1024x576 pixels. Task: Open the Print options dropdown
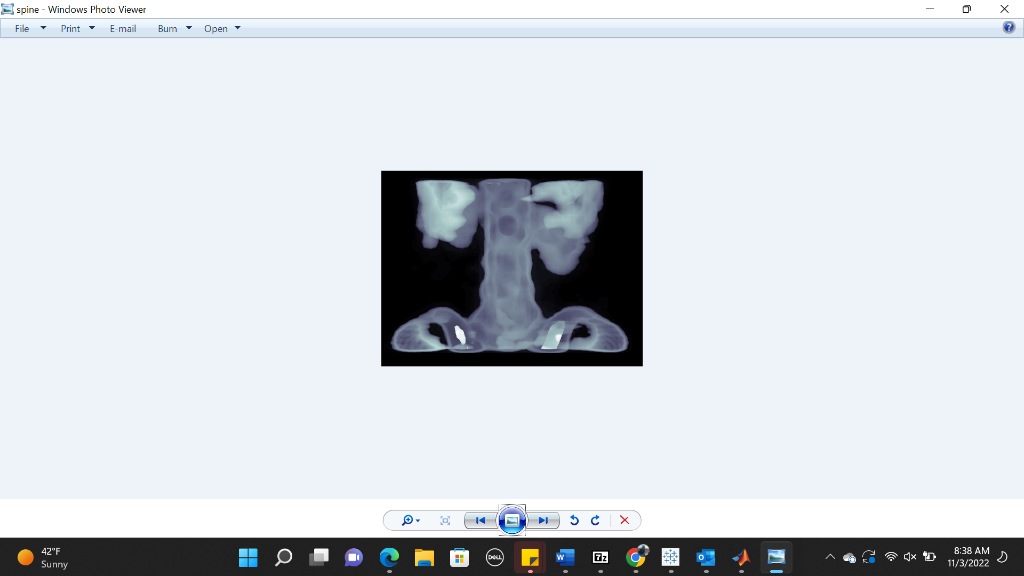pyautogui.click(x=91, y=28)
